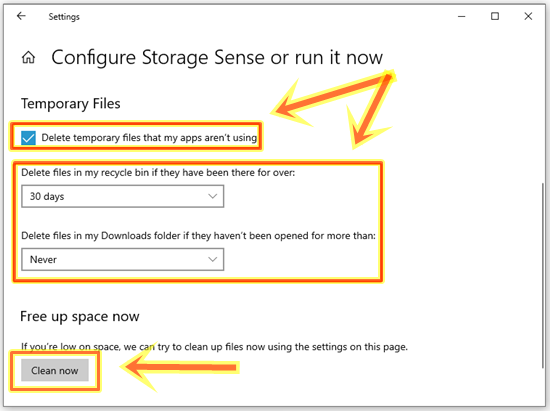Uncheck the Delete temporary files checkbox

pyautogui.click(x=28, y=138)
